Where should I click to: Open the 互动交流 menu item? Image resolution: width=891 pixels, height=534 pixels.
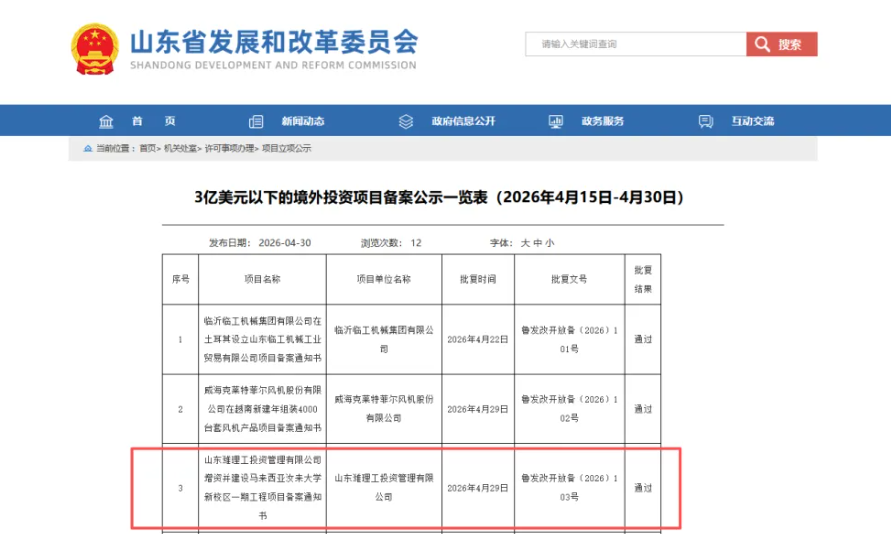coord(752,121)
